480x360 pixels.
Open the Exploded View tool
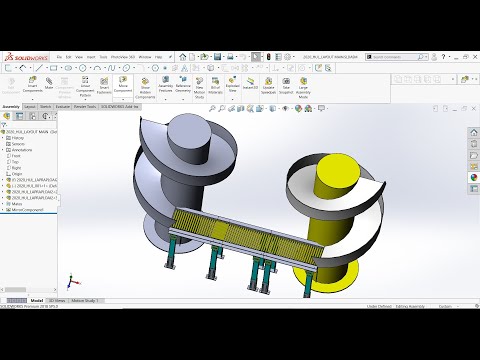(232, 84)
